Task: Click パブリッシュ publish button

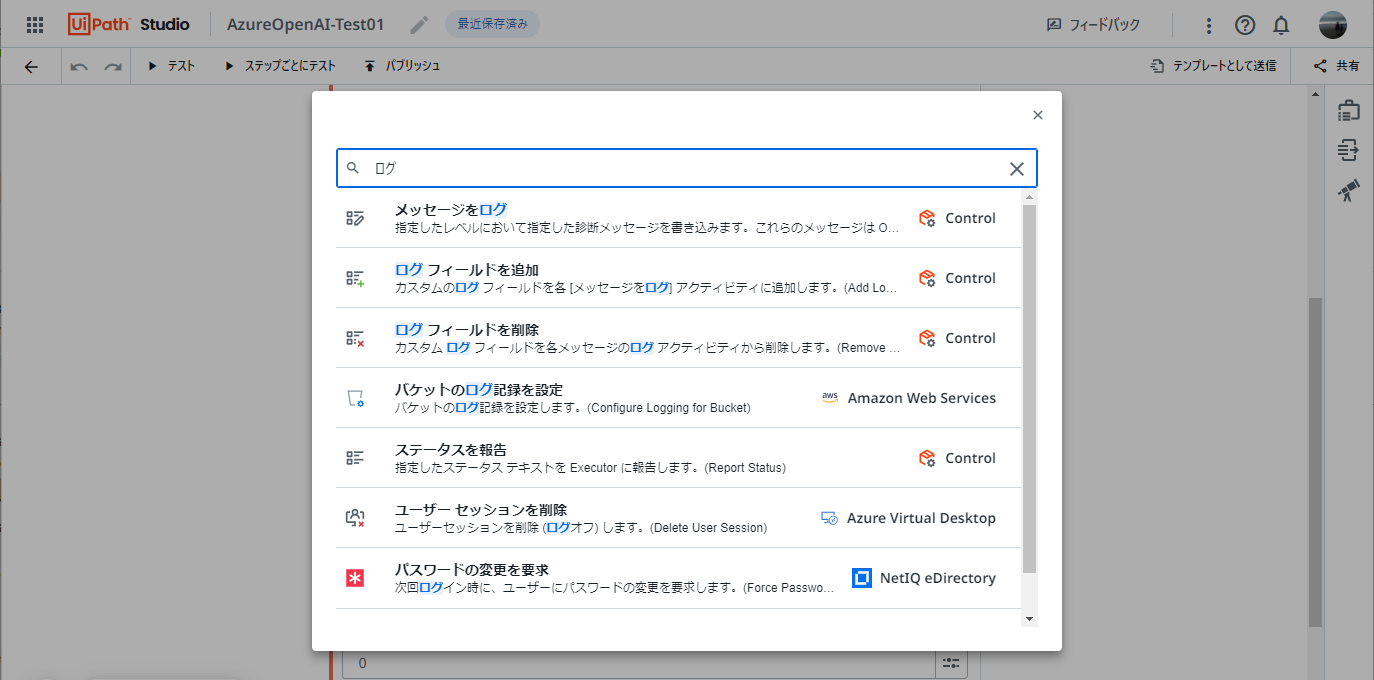Action: pos(401,66)
